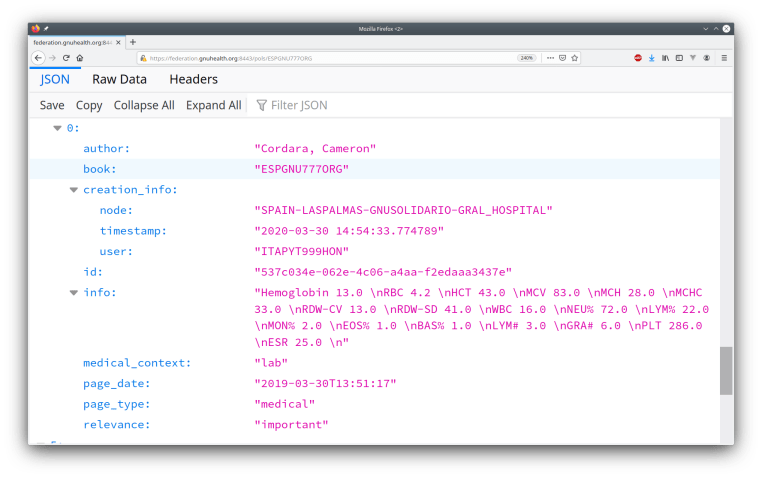Reload the current page

[66, 58]
